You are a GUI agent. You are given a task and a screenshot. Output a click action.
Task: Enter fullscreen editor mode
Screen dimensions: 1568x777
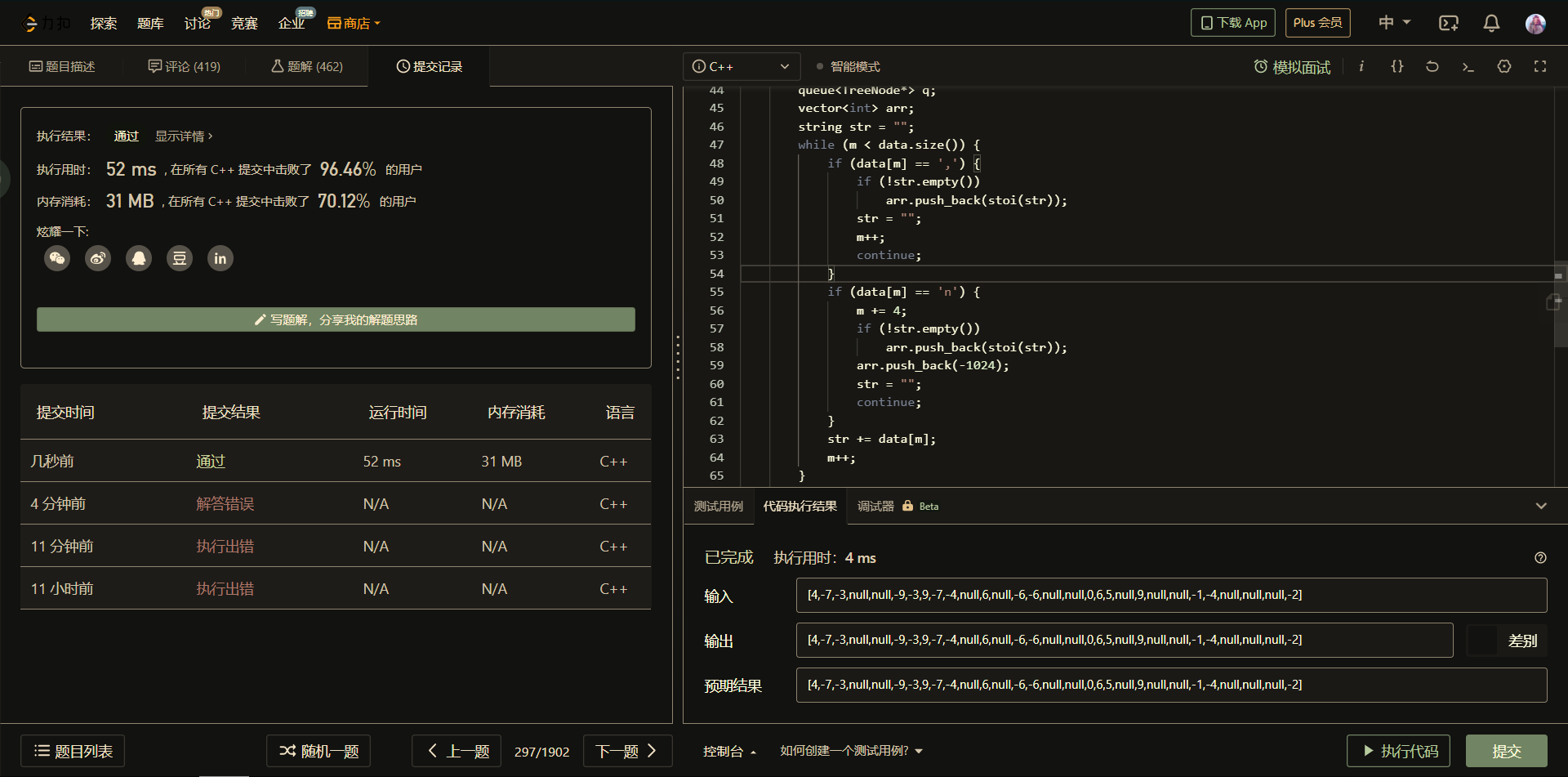pos(1540,67)
